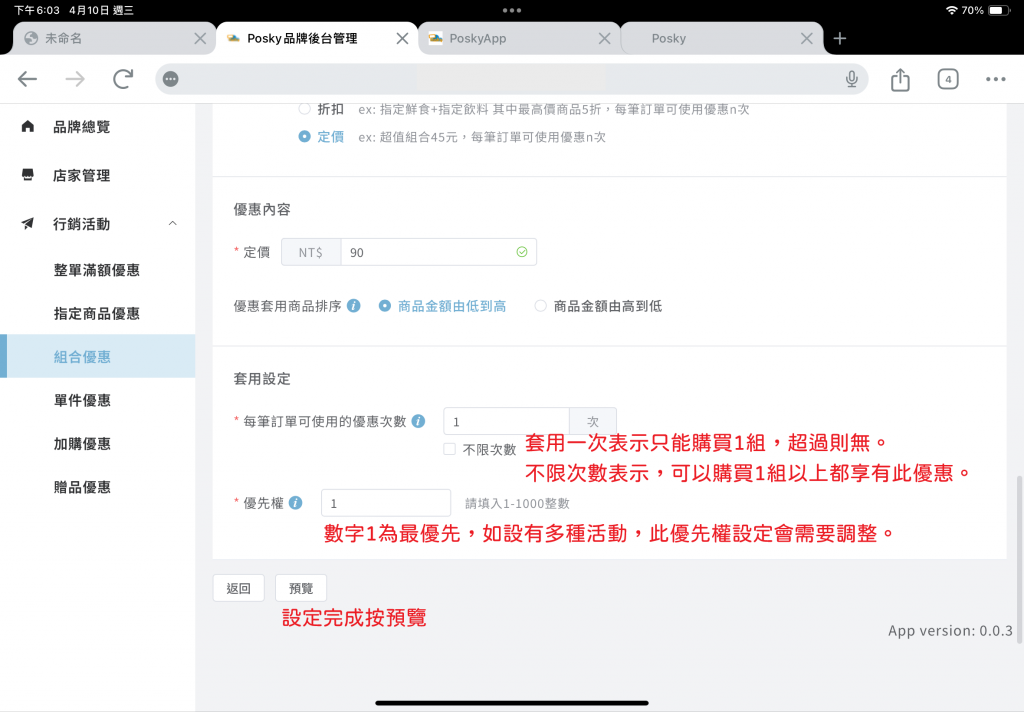Click the browser address bar
The image size is (1024, 712).
pyautogui.click(x=511, y=79)
